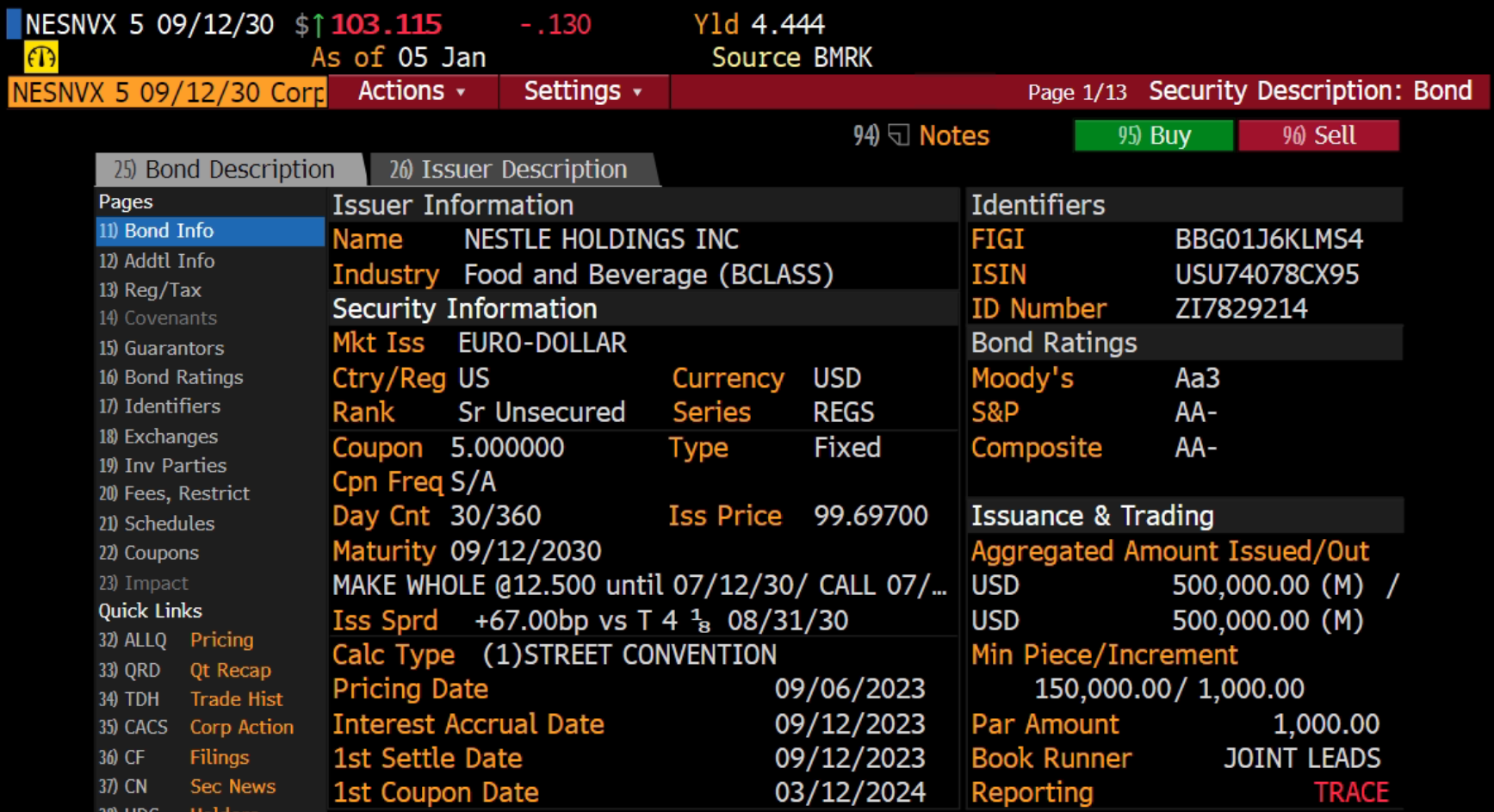The image size is (1494, 812).
Task: Click Mkt Iss EURO-DOLLAR value
Action: (542, 343)
